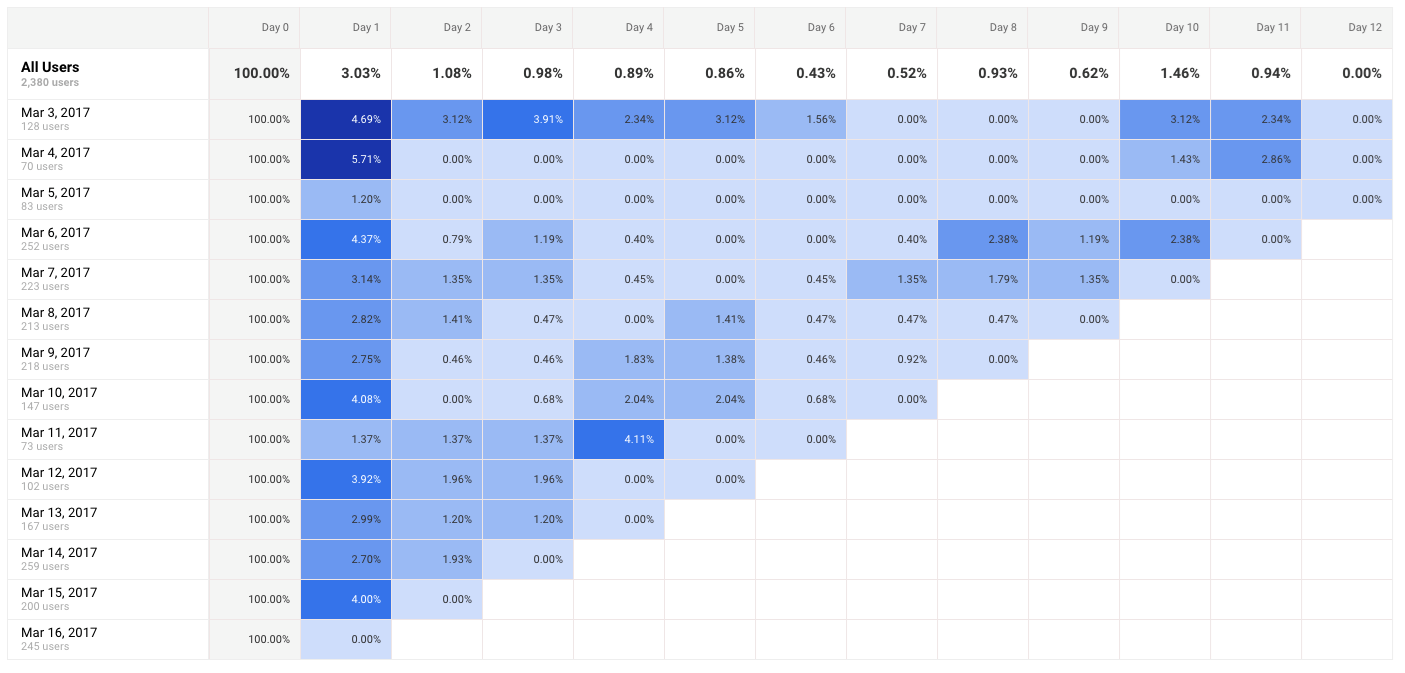Select the 4.69% cell for Mar 3
1405x673 pixels.
click(346, 120)
